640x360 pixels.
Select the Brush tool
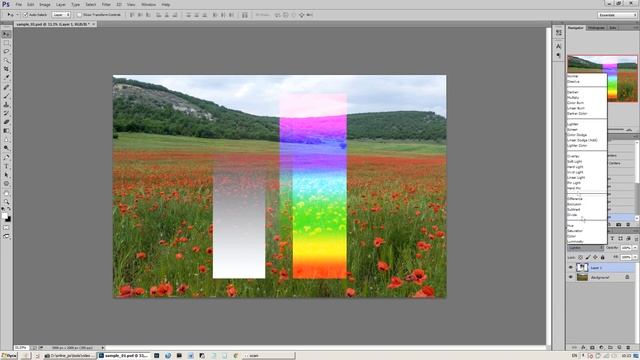(x=6, y=96)
